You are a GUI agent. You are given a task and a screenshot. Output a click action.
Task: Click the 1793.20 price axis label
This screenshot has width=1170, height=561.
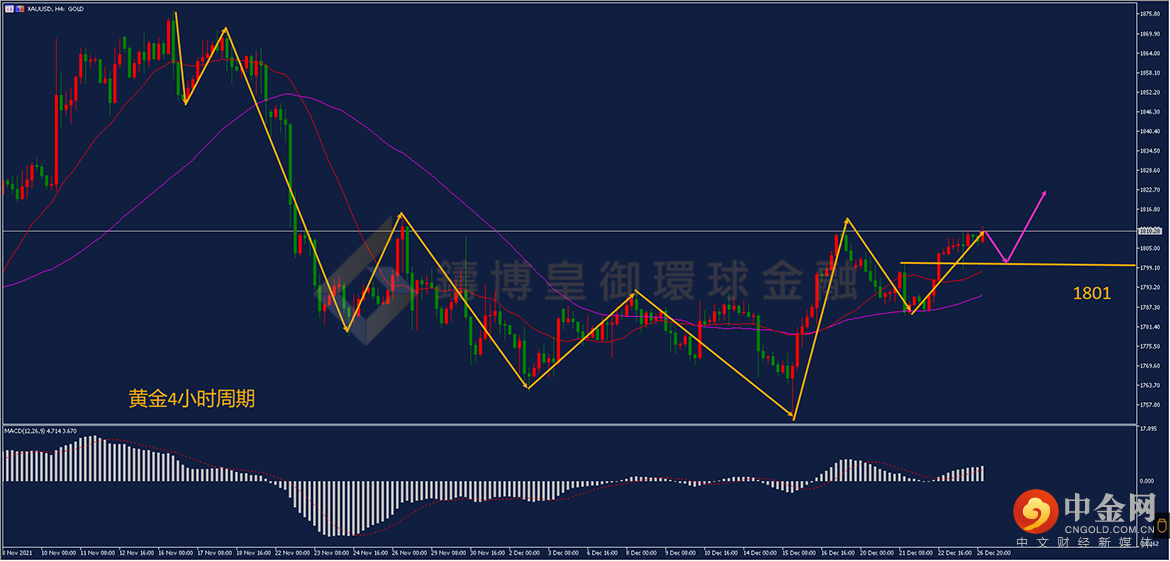pyautogui.click(x=1149, y=287)
